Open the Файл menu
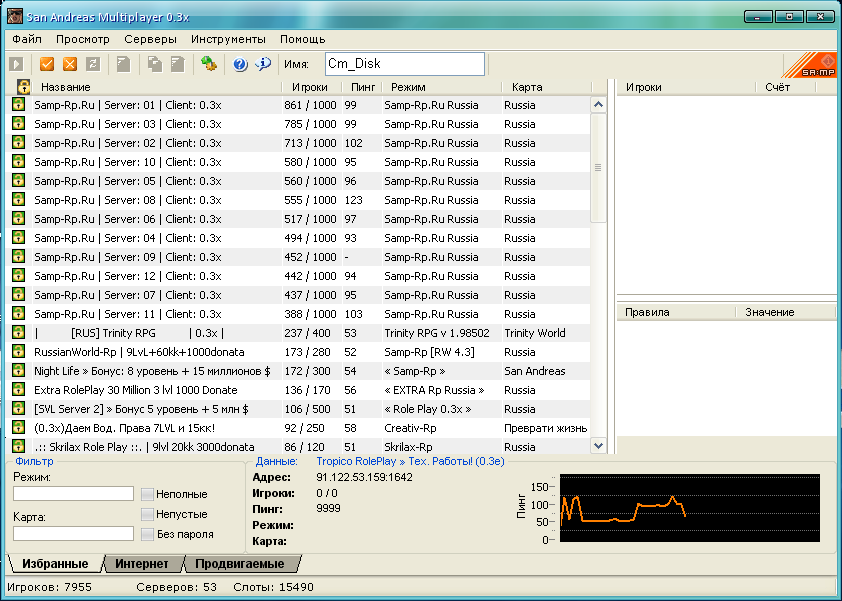Screen dimensions: 842x601 (27, 39)
